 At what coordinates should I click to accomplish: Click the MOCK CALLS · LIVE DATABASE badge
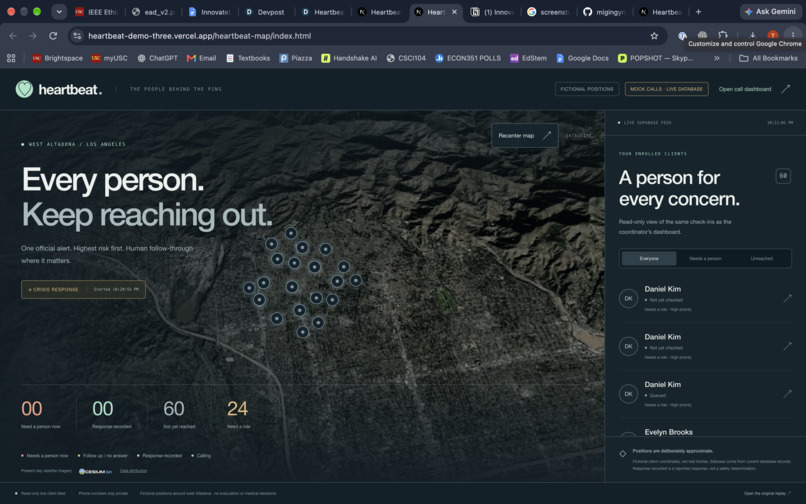tap(666, 89)
